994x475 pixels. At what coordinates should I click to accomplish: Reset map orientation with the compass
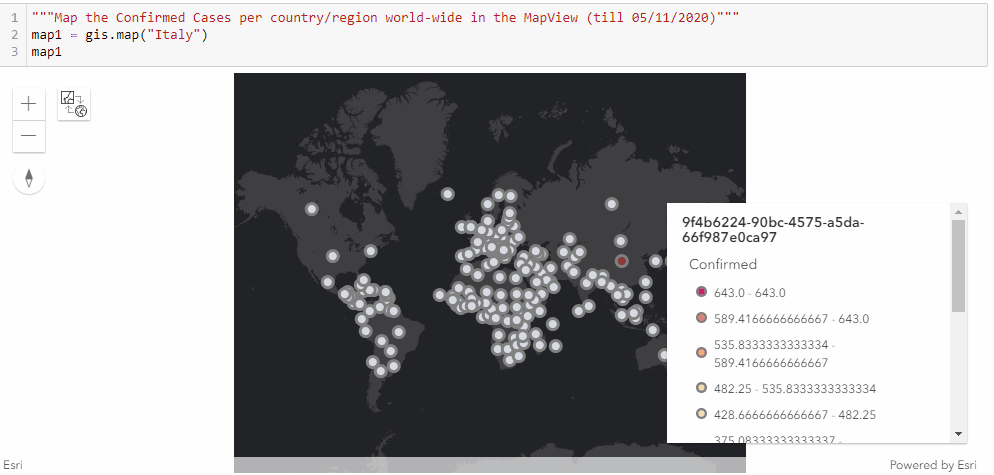(29, 179)
